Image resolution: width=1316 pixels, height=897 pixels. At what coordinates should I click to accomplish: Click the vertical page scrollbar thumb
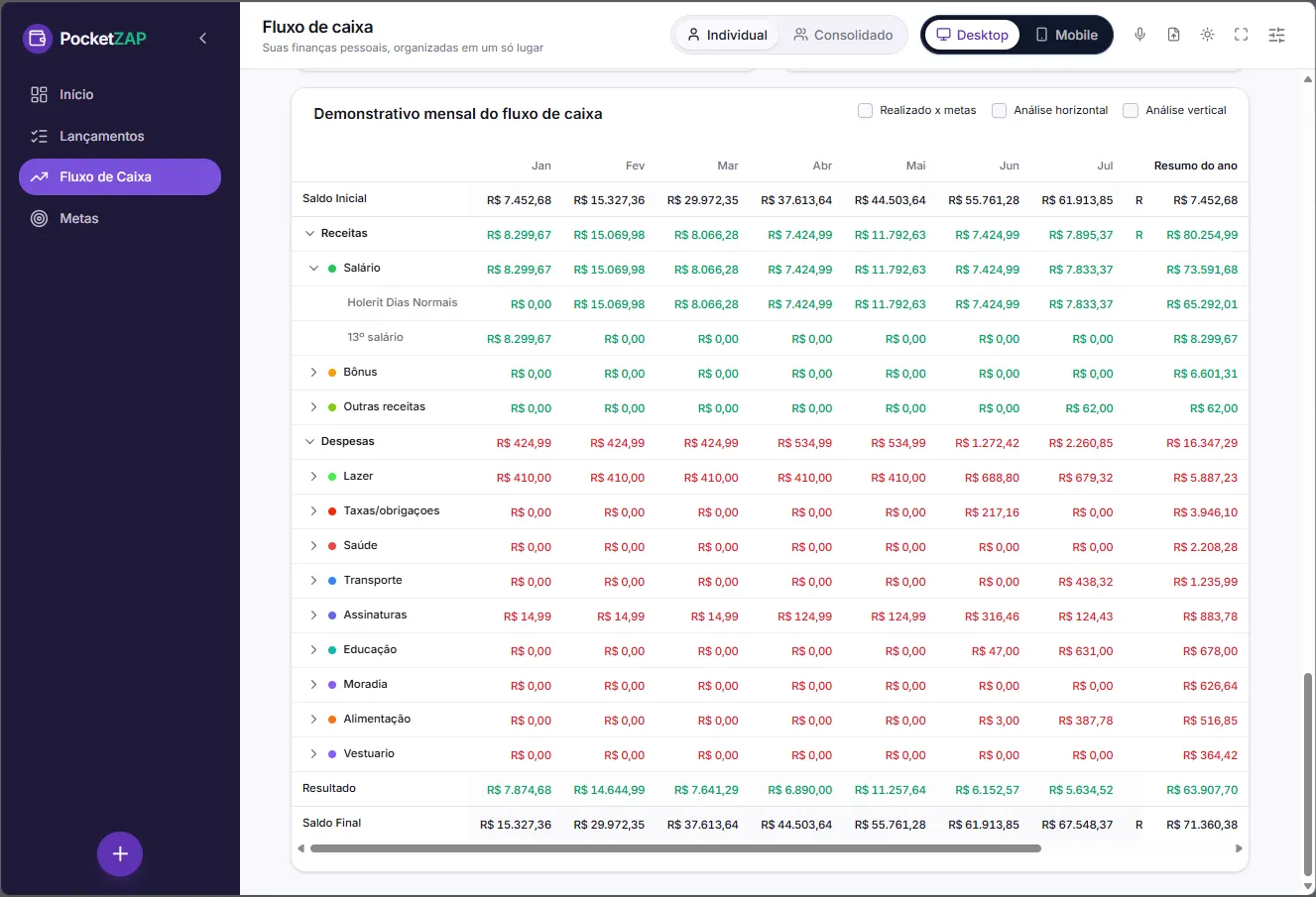(1308, 773)
